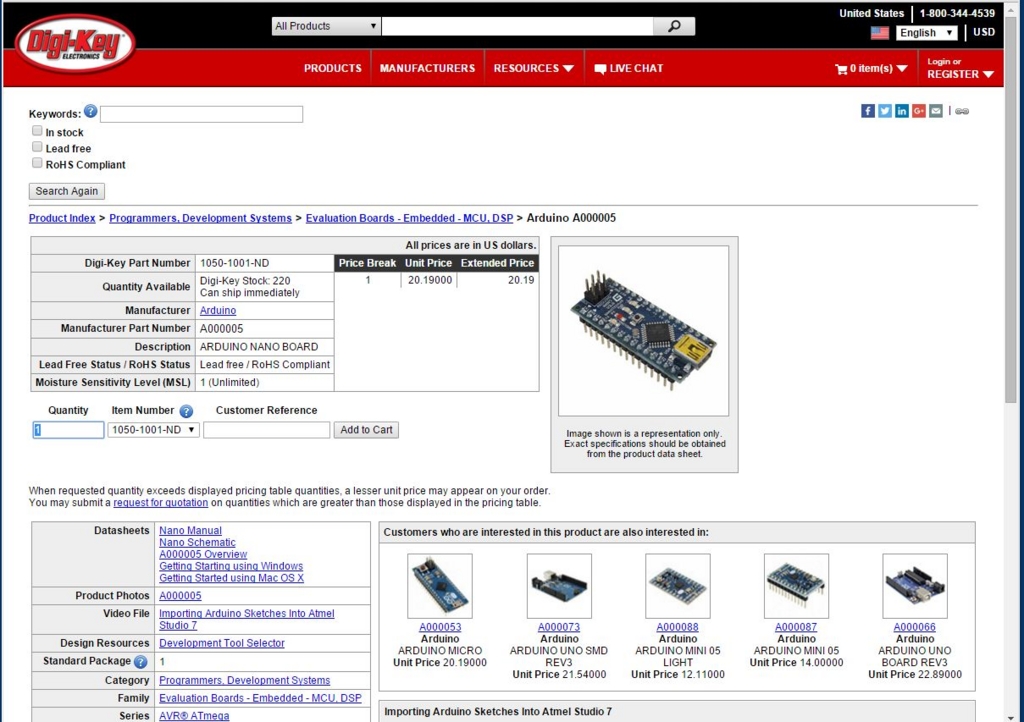Click the Customer Reference input field
The image size is (1024, 722).
click(x=266, y=430)
